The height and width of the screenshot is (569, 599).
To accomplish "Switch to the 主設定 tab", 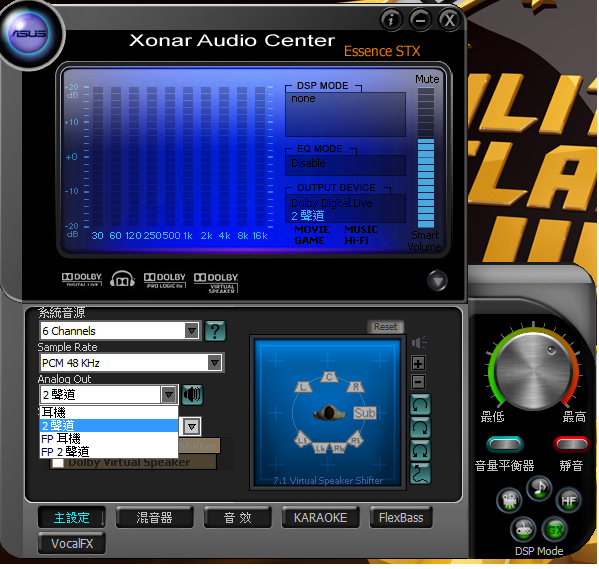I will 71,517.
